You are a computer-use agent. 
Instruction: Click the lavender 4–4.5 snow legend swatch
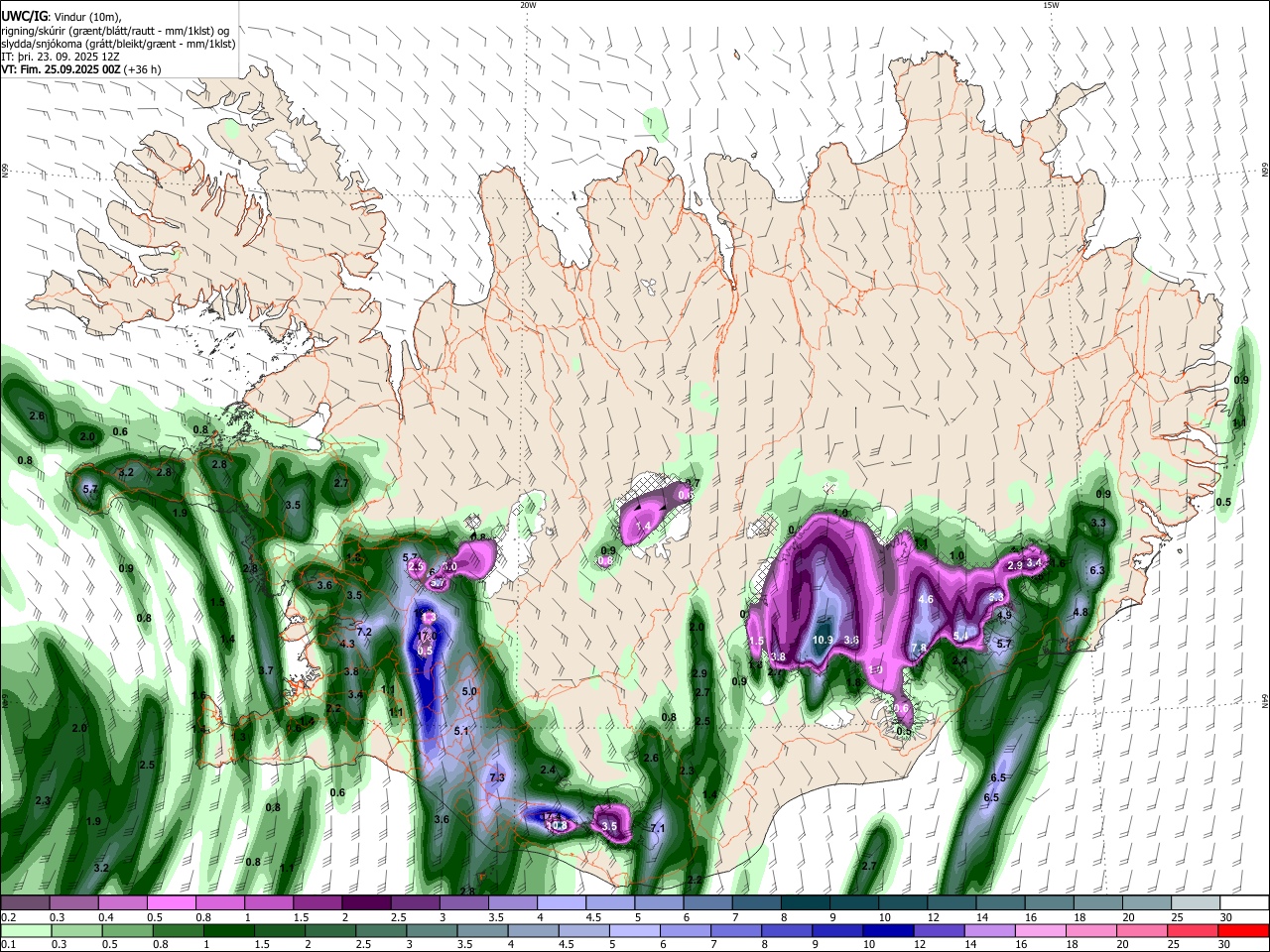(x=561, y=902)
